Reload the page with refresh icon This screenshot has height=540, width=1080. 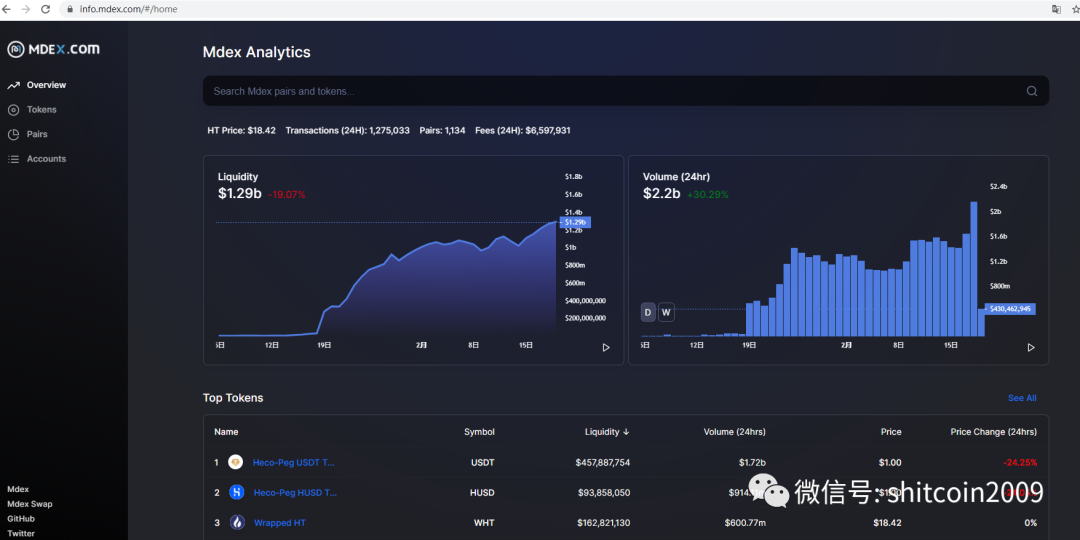coord(46,10)
